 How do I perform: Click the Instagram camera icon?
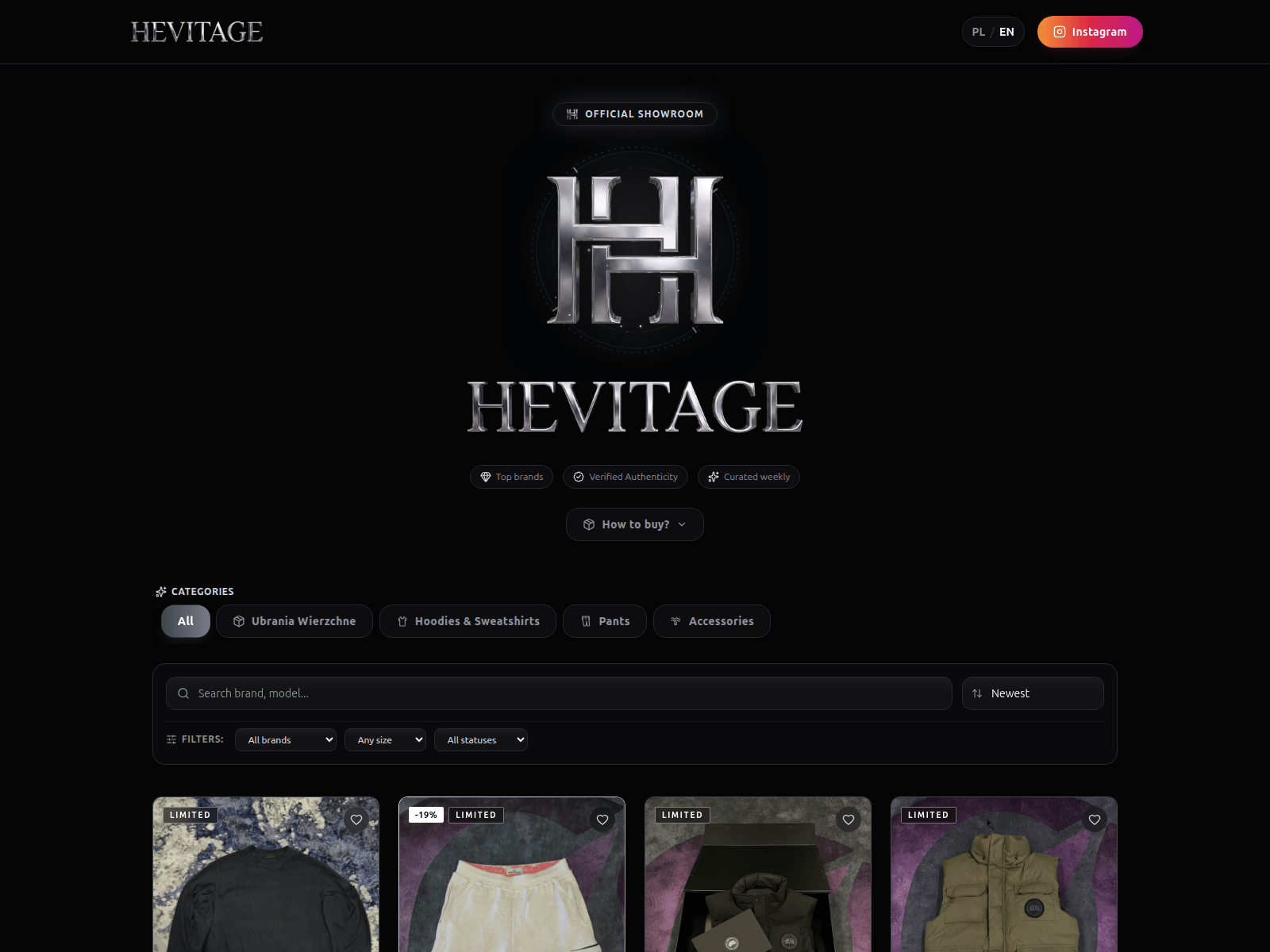pyautogui.click(x=1060, y=32)
